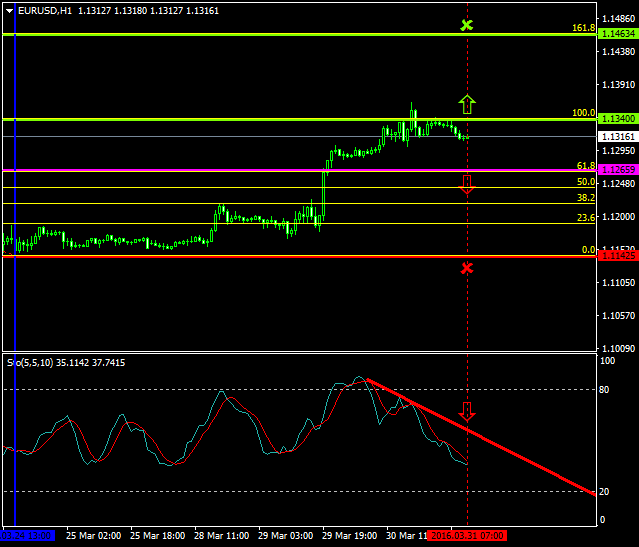Select the green up arrow above the 100.0 level
The height and width of the screenshot is (547, 639).
466,102
